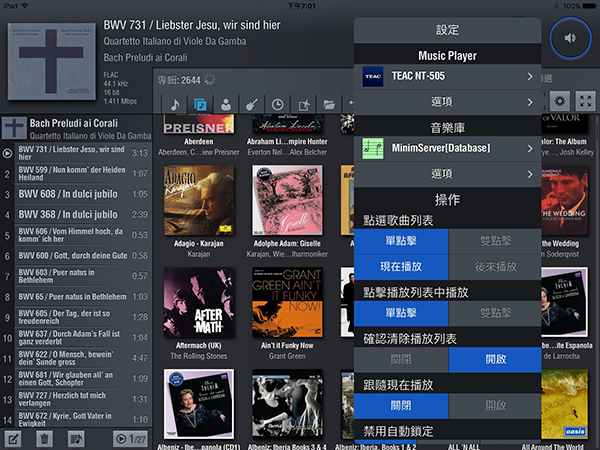Click the Wedding soundtrack album cover
Screen dimensions: 600x450
(564, 200)
